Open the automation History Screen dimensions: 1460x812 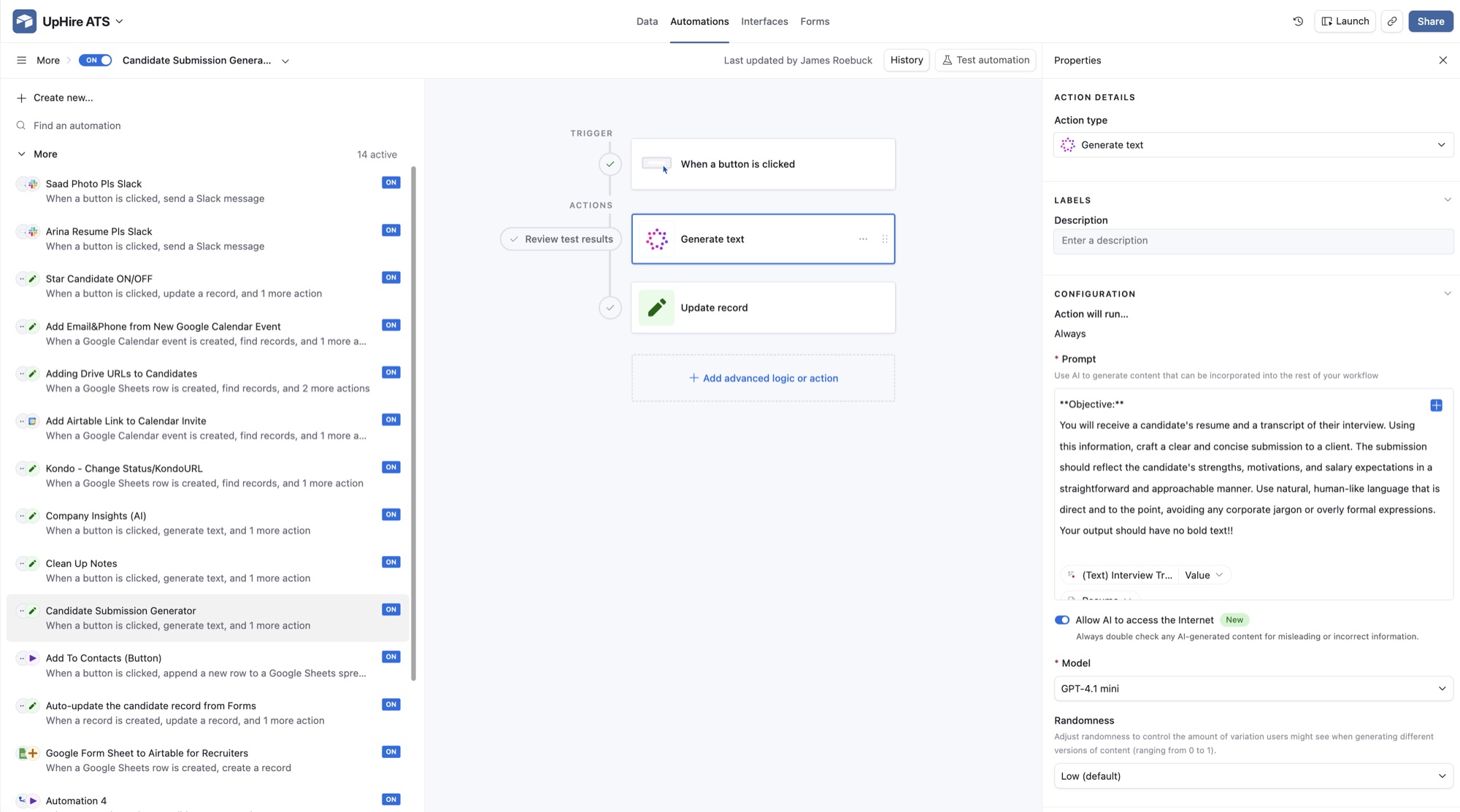pos(907,61)
